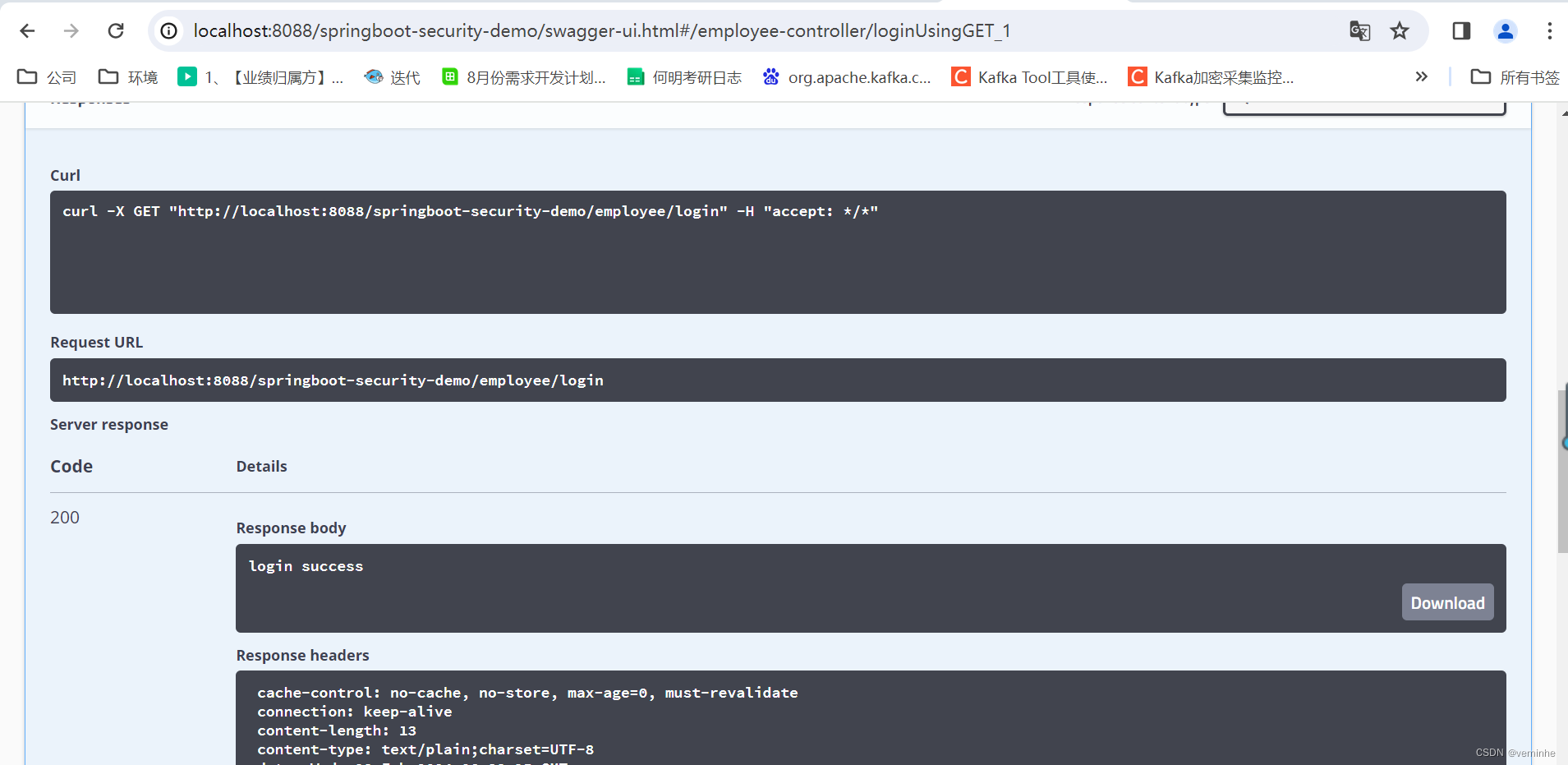
Task: Click inside the browser address bar
Action: point(575,30)
